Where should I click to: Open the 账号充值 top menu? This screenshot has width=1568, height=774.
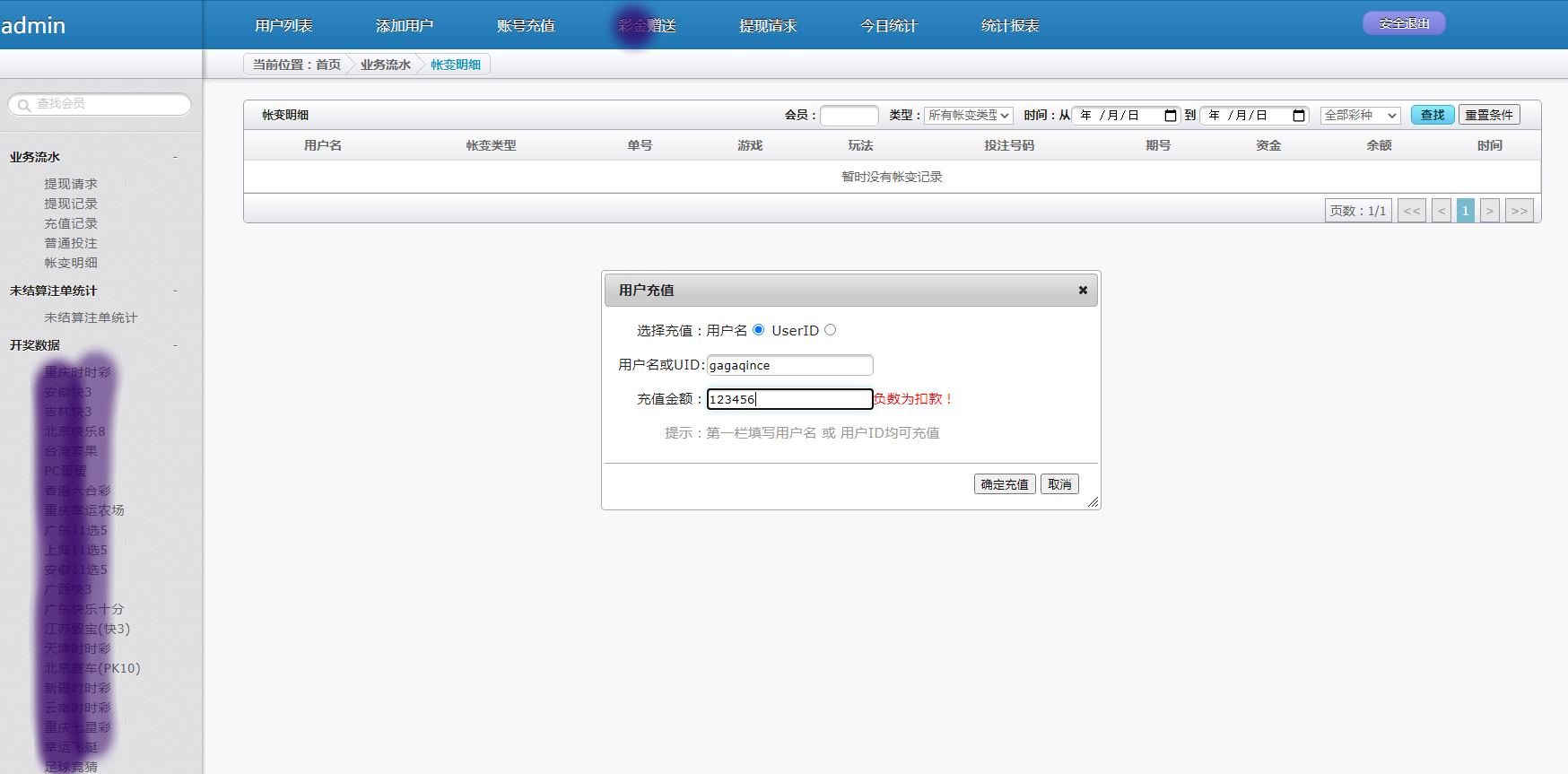pyautogui.click(x=526, y=26)
